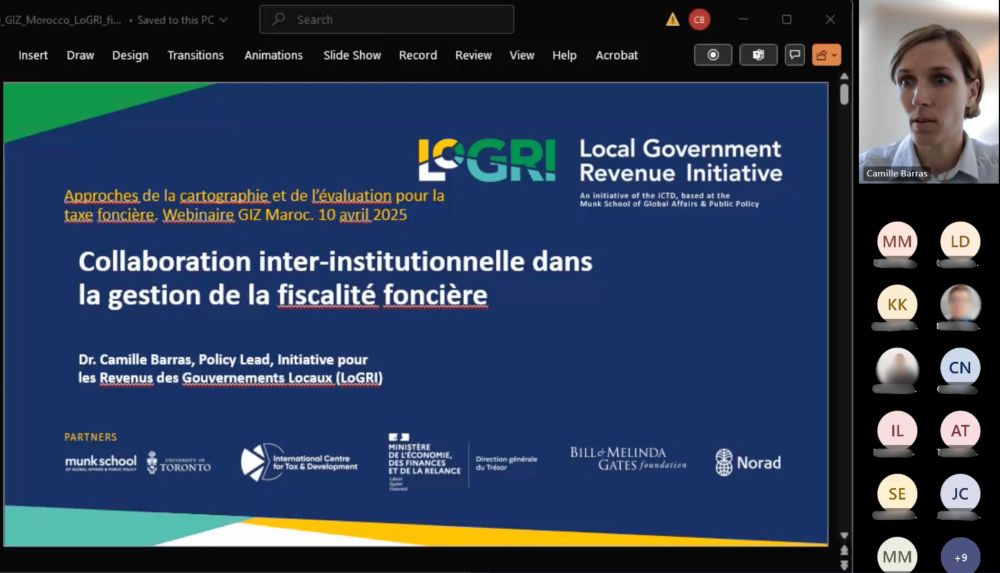1000x573 pixels.
Task: Click the Record circle button
Action: coord(713,55)
